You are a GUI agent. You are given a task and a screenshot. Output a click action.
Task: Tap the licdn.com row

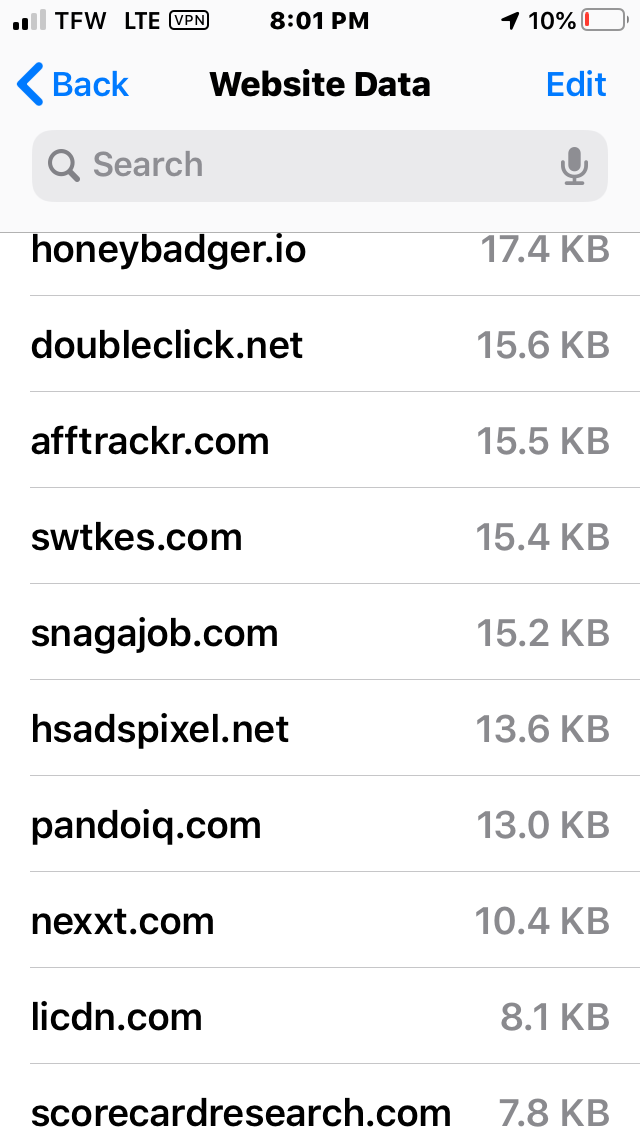click(x=320, y=1016)
